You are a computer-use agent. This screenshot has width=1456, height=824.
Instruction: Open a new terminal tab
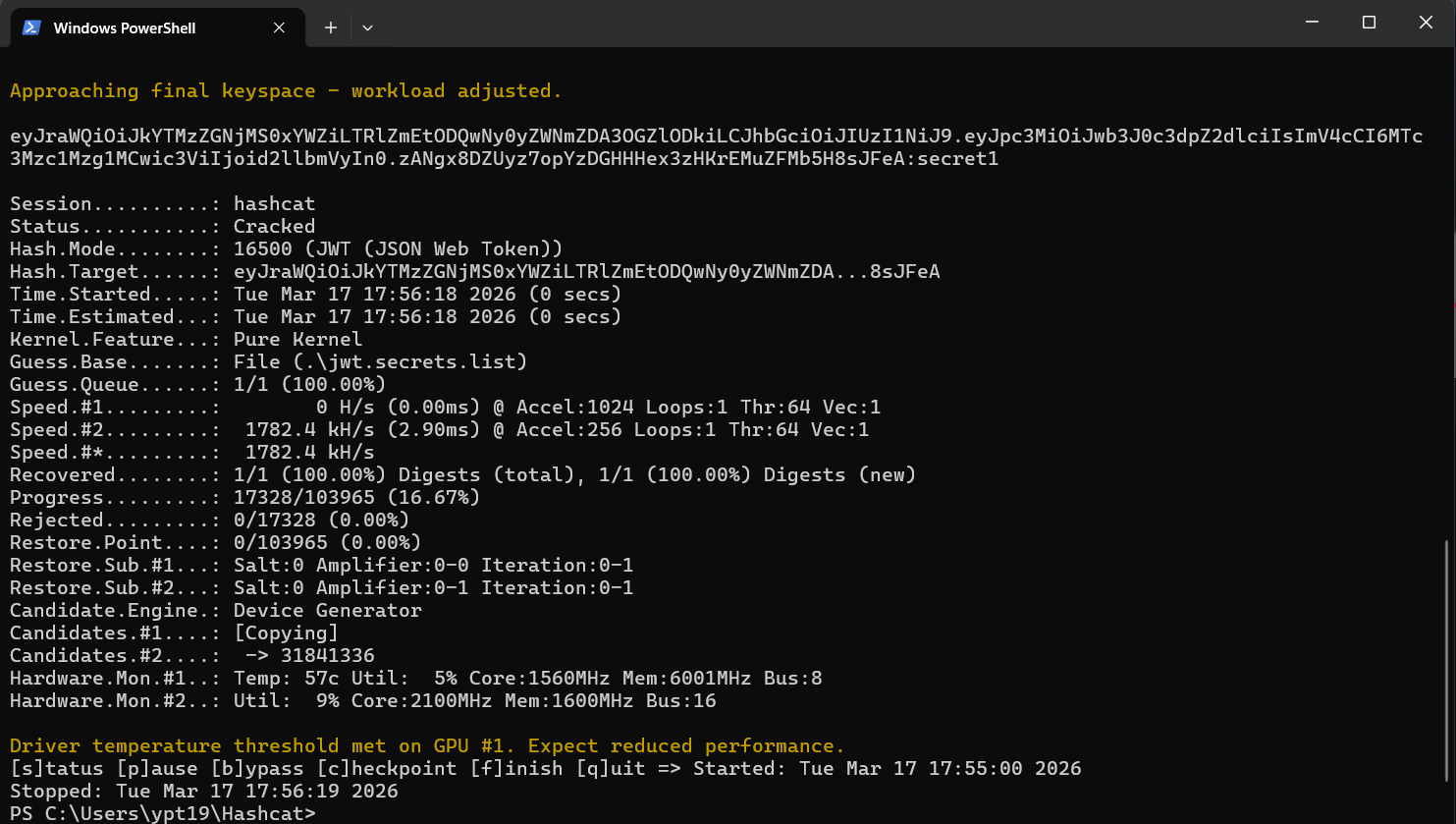click(331, 27)
